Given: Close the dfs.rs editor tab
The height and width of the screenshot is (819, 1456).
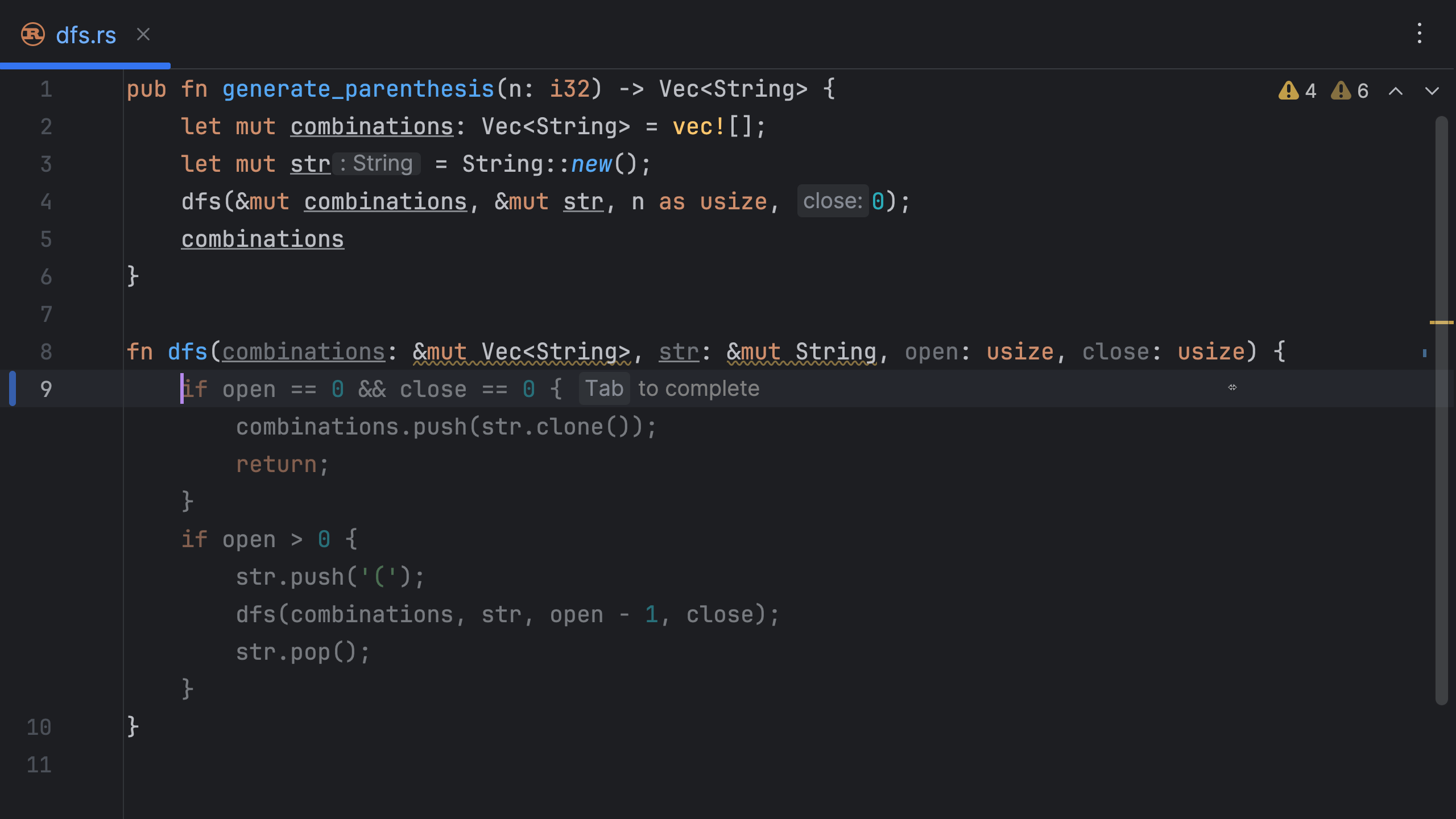Looking at the screenshot, I should click(143, 35).
